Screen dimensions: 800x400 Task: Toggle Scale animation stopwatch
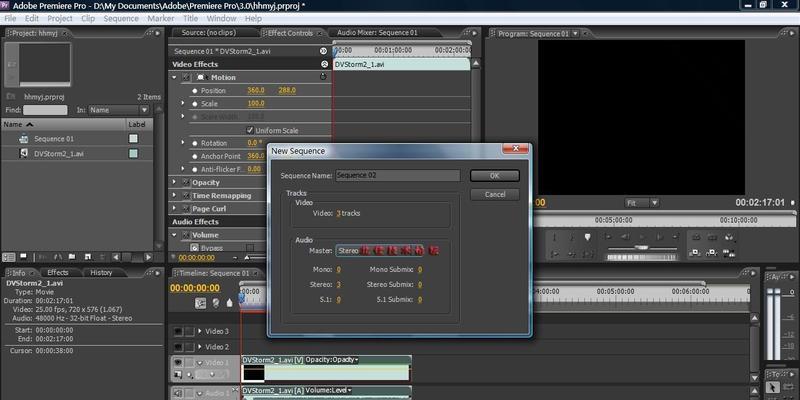tap(194, 104)
